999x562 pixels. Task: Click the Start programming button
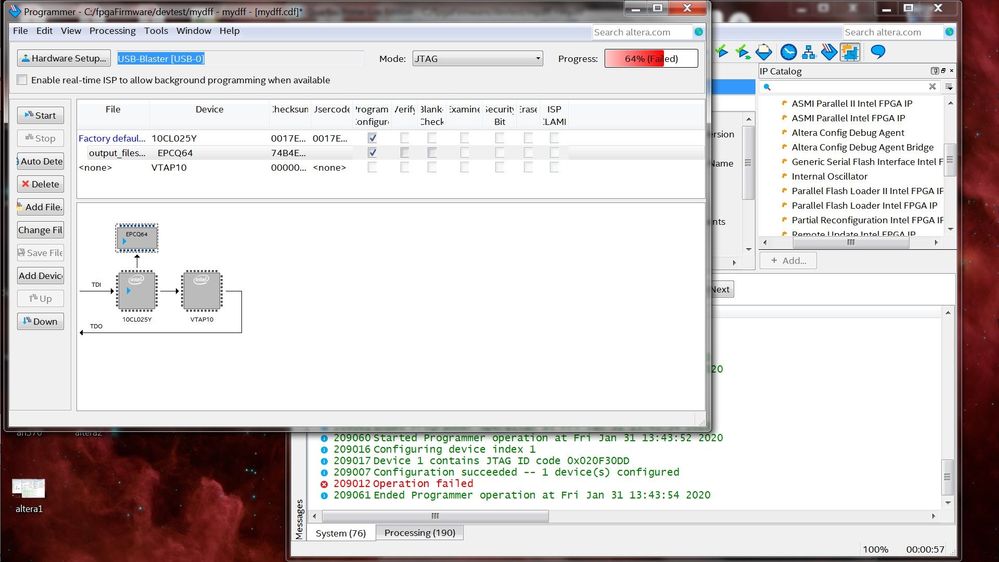[40, 115]
